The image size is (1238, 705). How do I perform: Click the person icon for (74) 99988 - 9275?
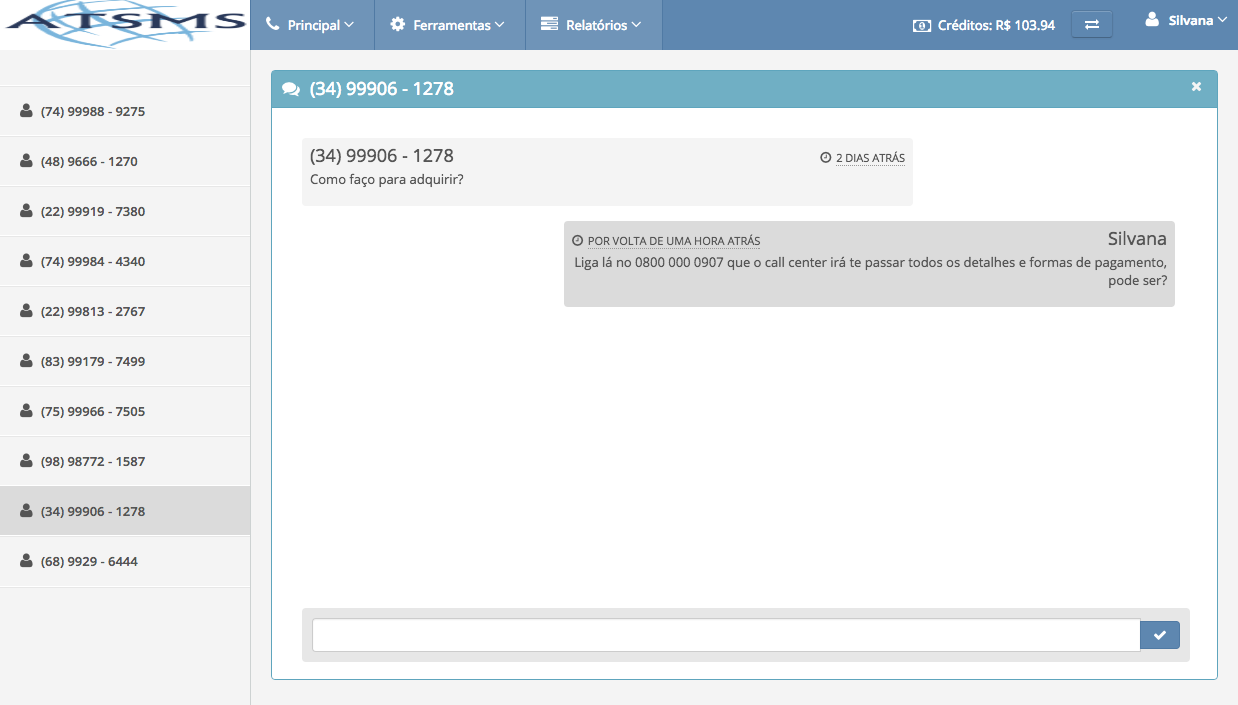pos(26,111)
